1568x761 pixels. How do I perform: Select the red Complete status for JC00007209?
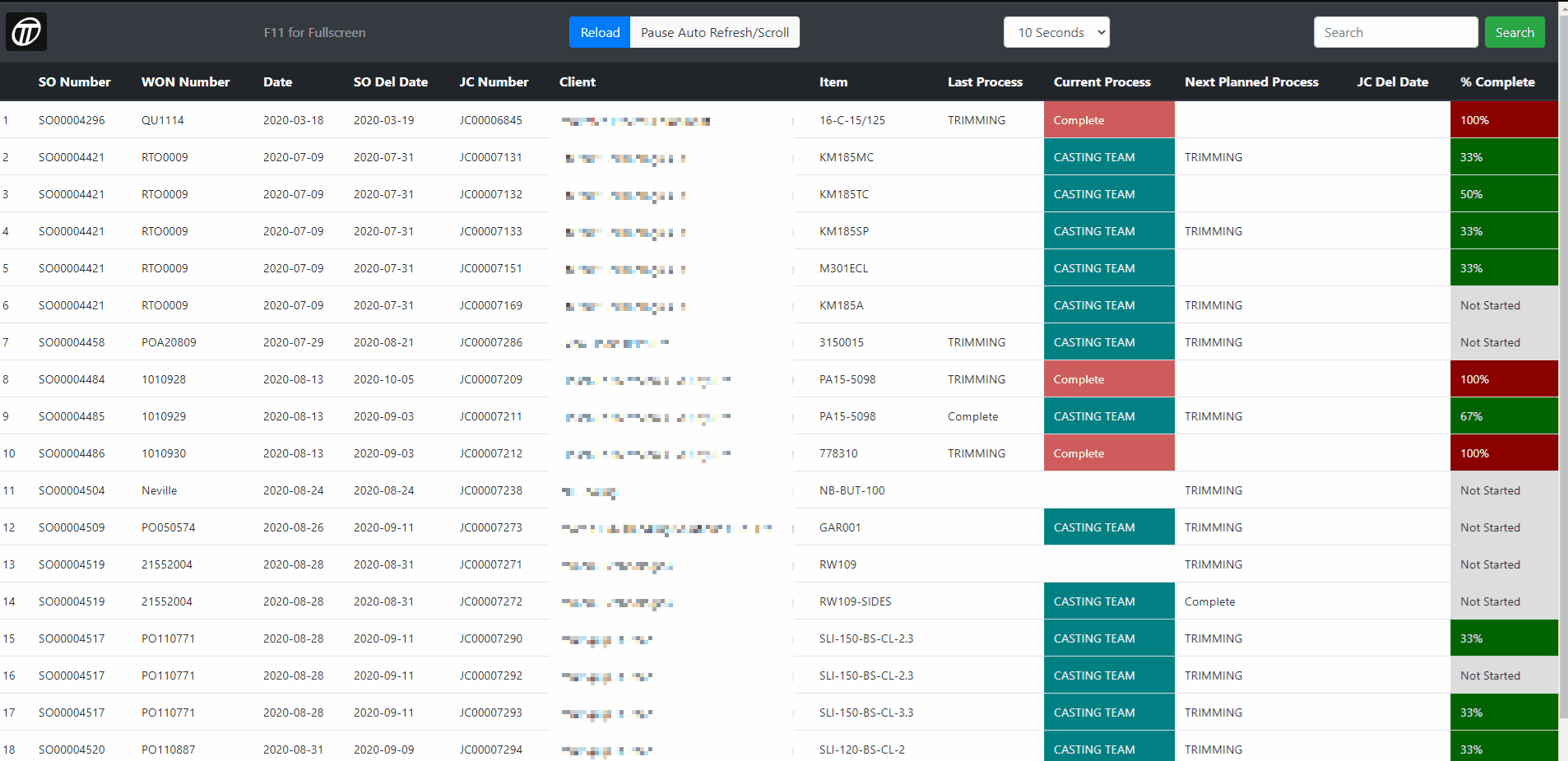1108,379
